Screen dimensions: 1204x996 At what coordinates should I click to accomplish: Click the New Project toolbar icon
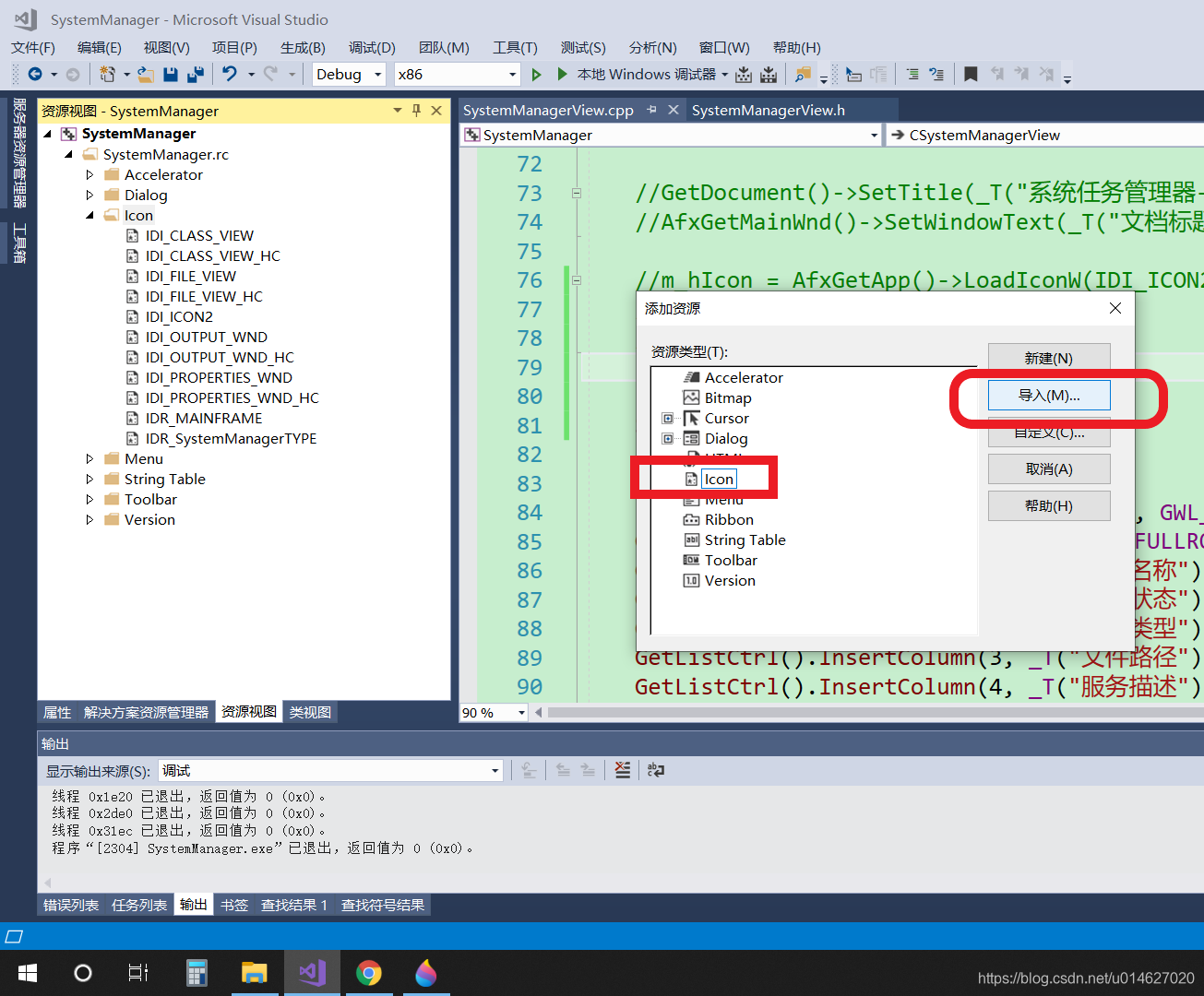108,74
